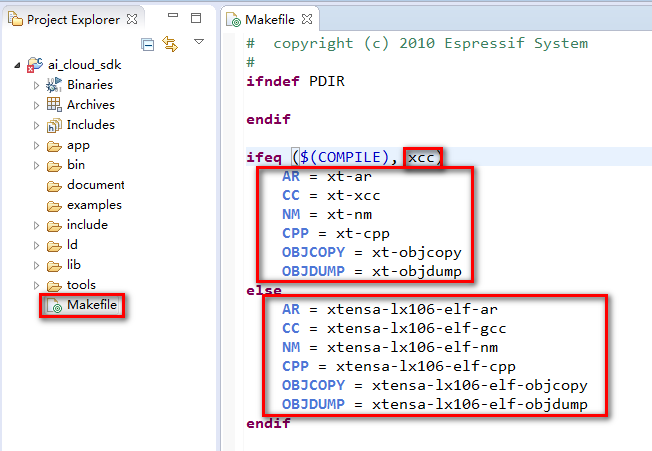
Task: Close the Makefile editor tab
Action: [x=307, y=19]
